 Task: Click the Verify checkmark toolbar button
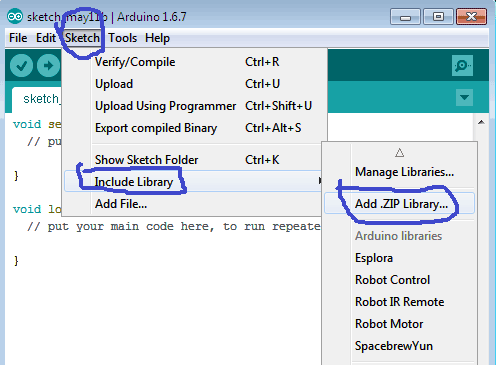[21, 65]
